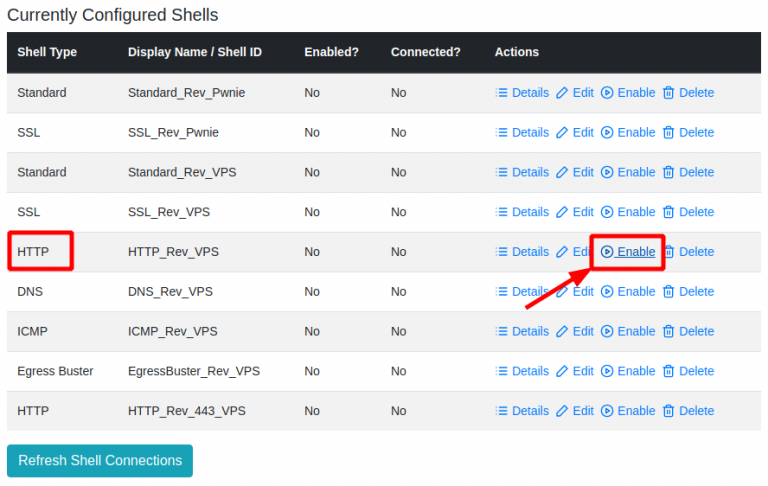
Task: Open Details link for SSL_Rev_VPS
Action: [530, 212]
